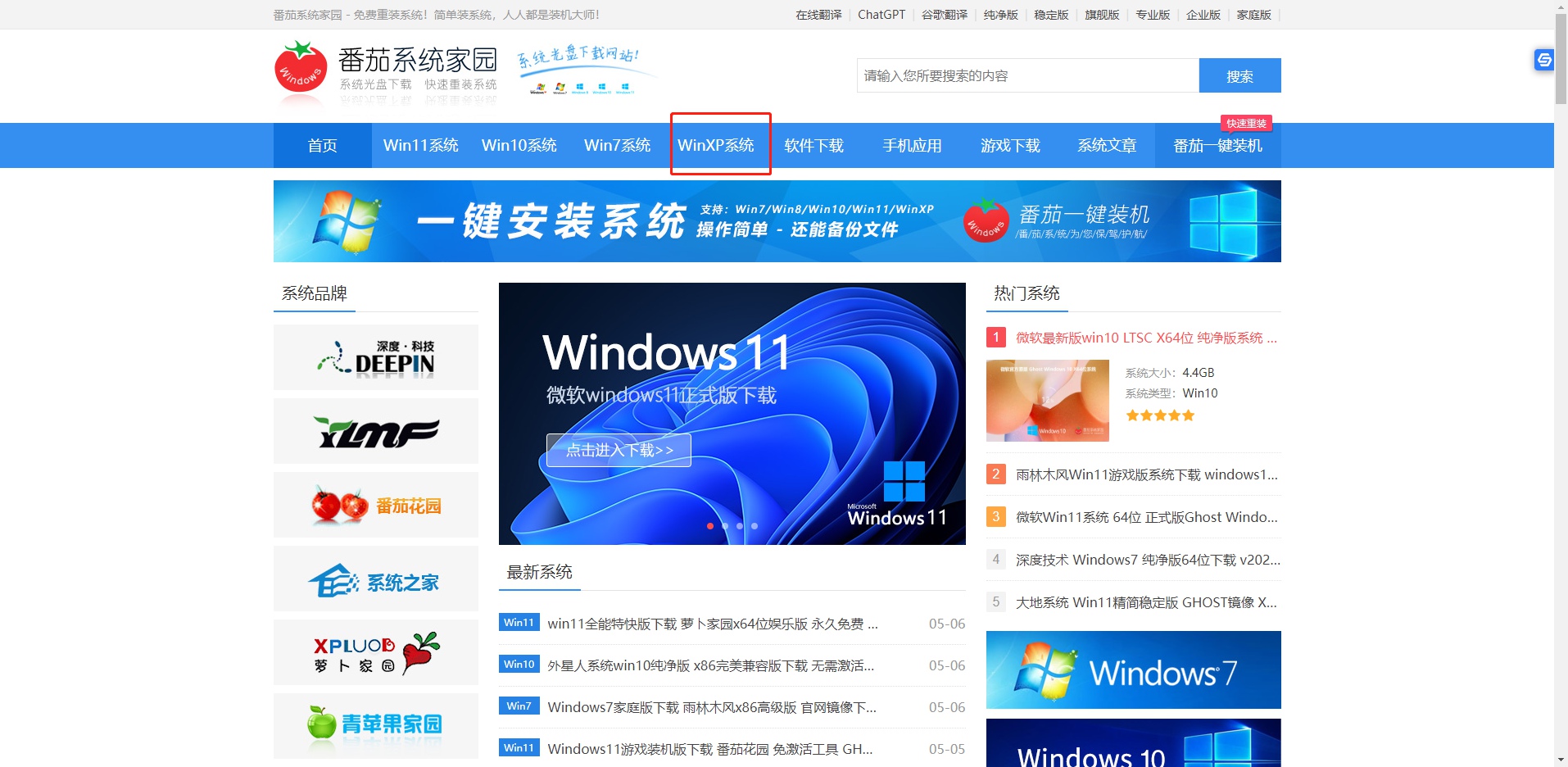1568x767 pixels.
Task: Click rank badge 2 in hot systems
Action: (996, 474)
